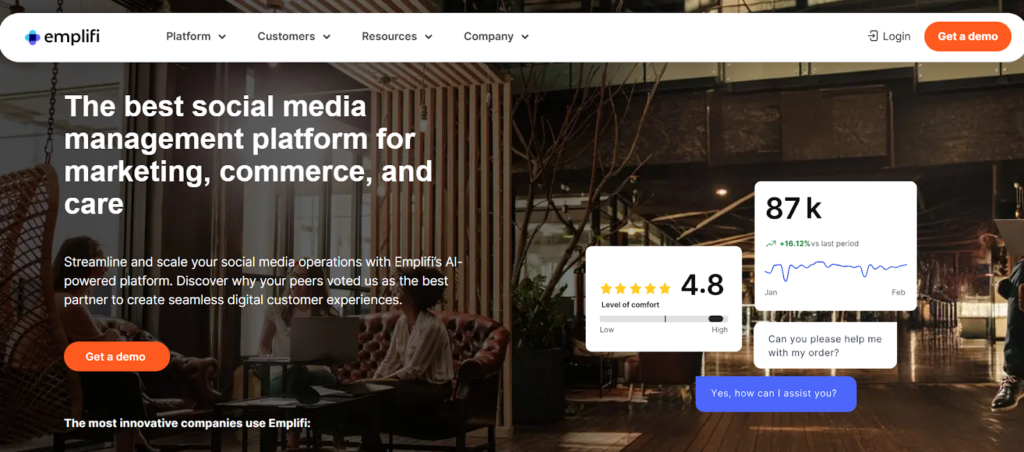The width and height of the screenshot is (1024, 452).
Task: Click the header Get a demo button
Action: [967, 37]
